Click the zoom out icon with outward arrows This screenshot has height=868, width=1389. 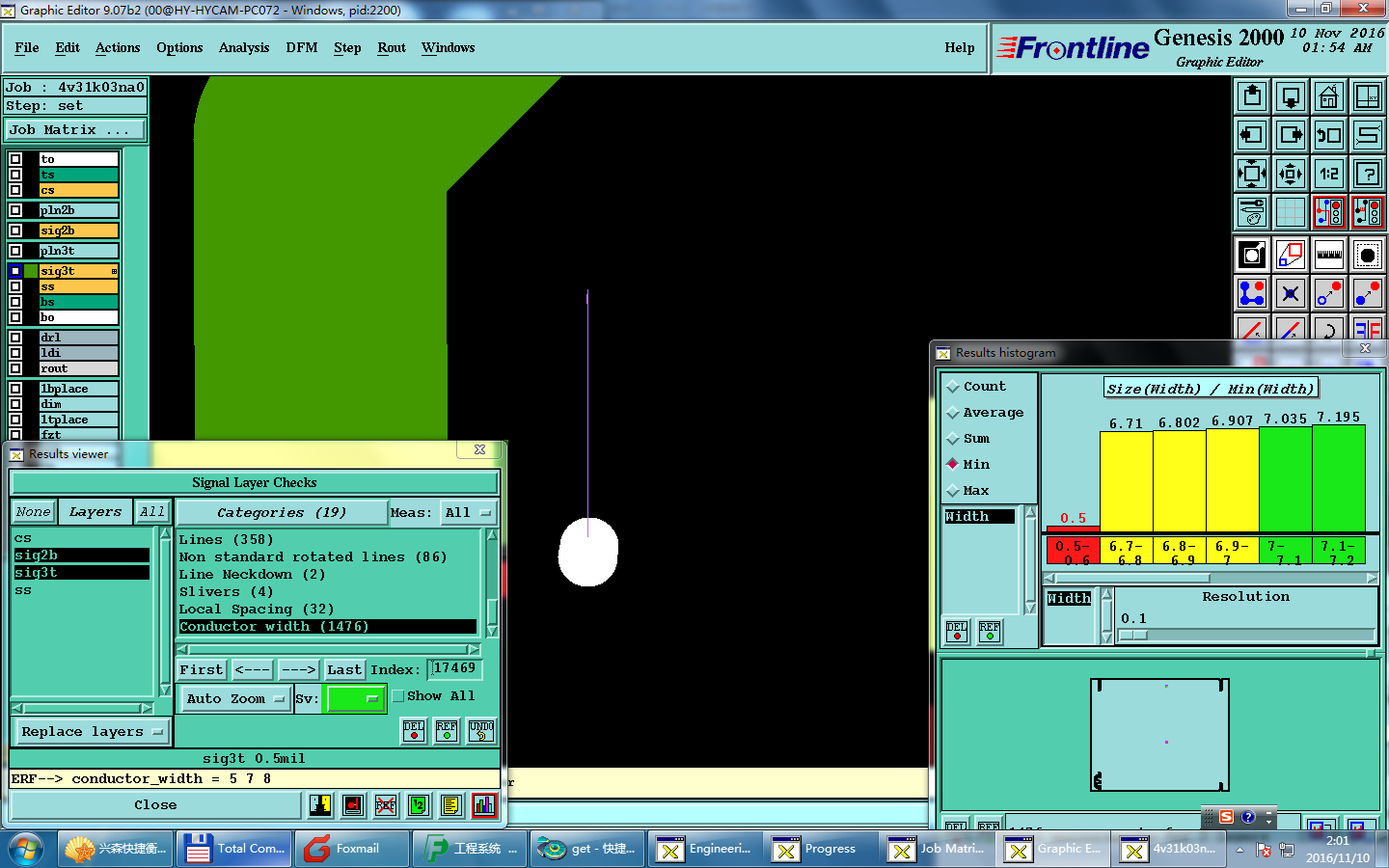(1291, 174)
